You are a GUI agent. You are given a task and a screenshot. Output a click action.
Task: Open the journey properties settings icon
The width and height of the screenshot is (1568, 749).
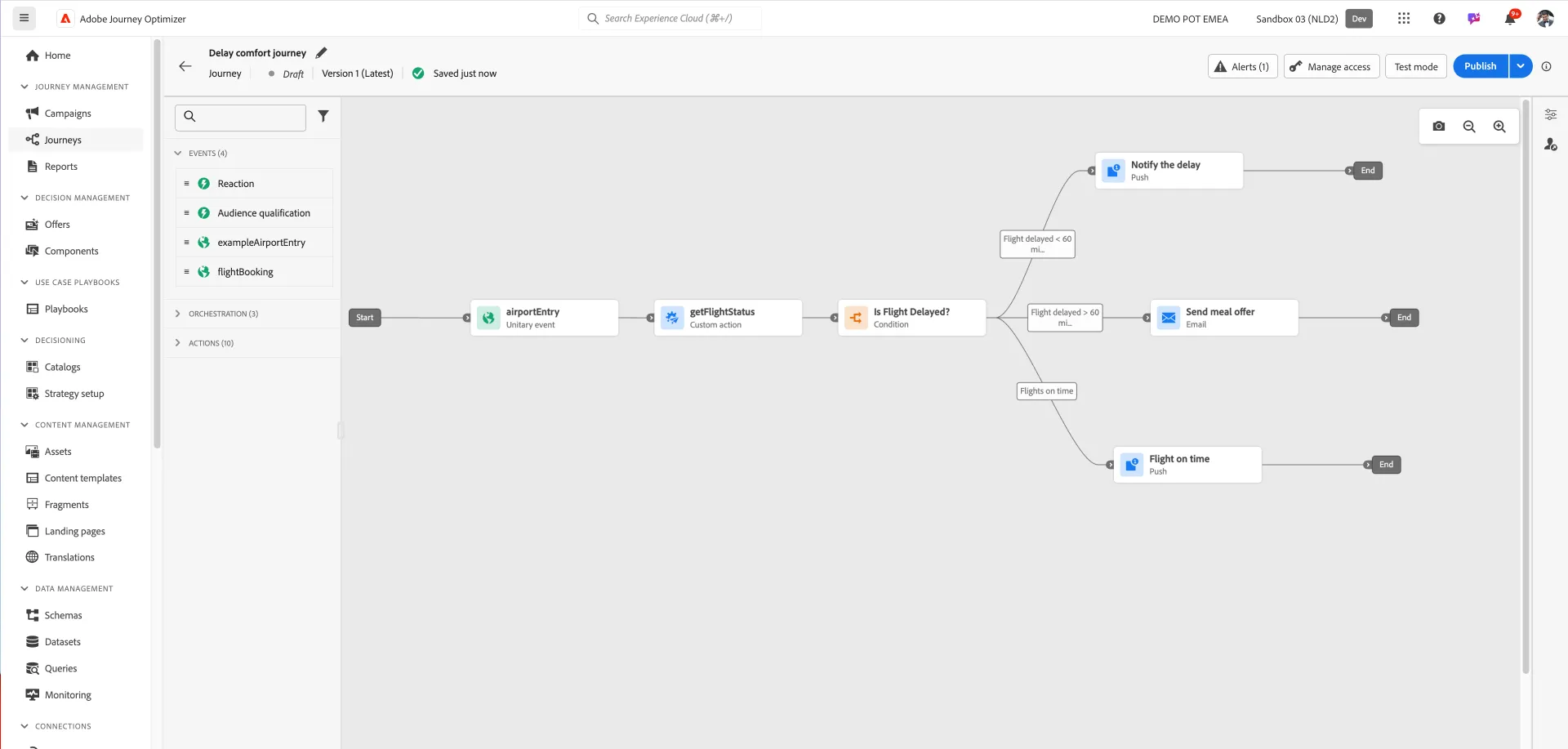[x=1551, y=114]
